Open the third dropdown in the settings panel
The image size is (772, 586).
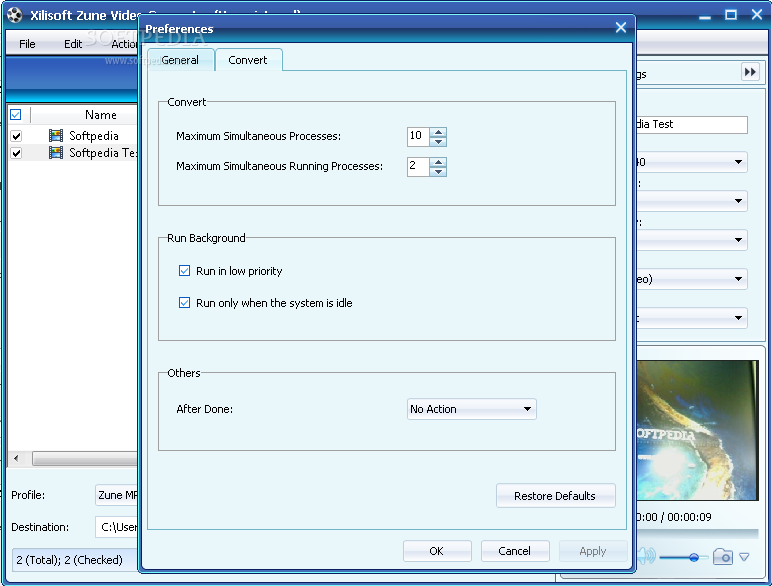691,240
